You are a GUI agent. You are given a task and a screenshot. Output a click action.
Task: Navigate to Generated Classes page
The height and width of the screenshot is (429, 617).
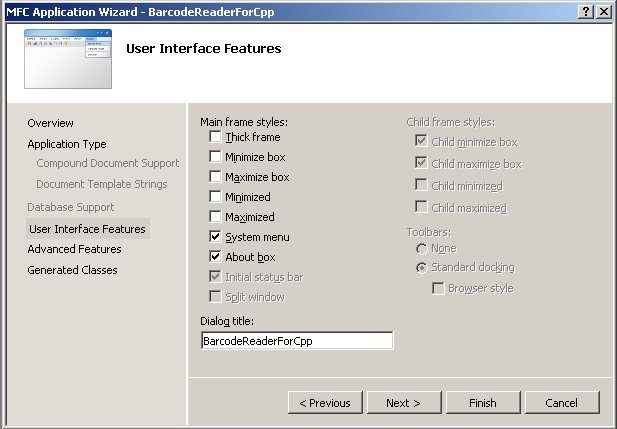[72, 270]
